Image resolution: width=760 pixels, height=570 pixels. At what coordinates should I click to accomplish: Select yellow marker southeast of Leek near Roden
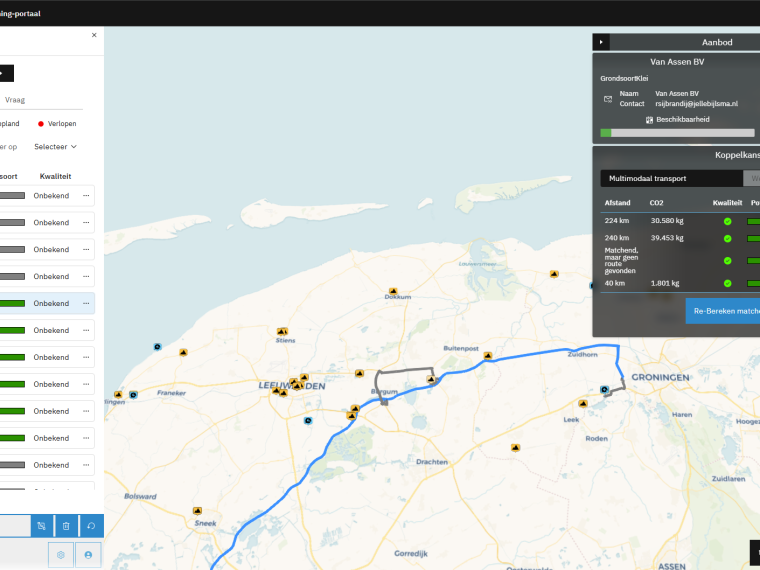pos(515,447)
